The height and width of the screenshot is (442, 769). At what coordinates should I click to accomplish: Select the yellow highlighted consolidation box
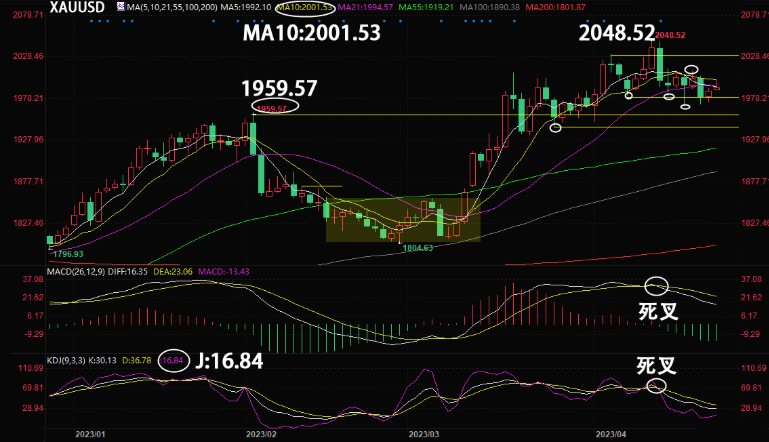pyautogui.click(x=403, y=219)
